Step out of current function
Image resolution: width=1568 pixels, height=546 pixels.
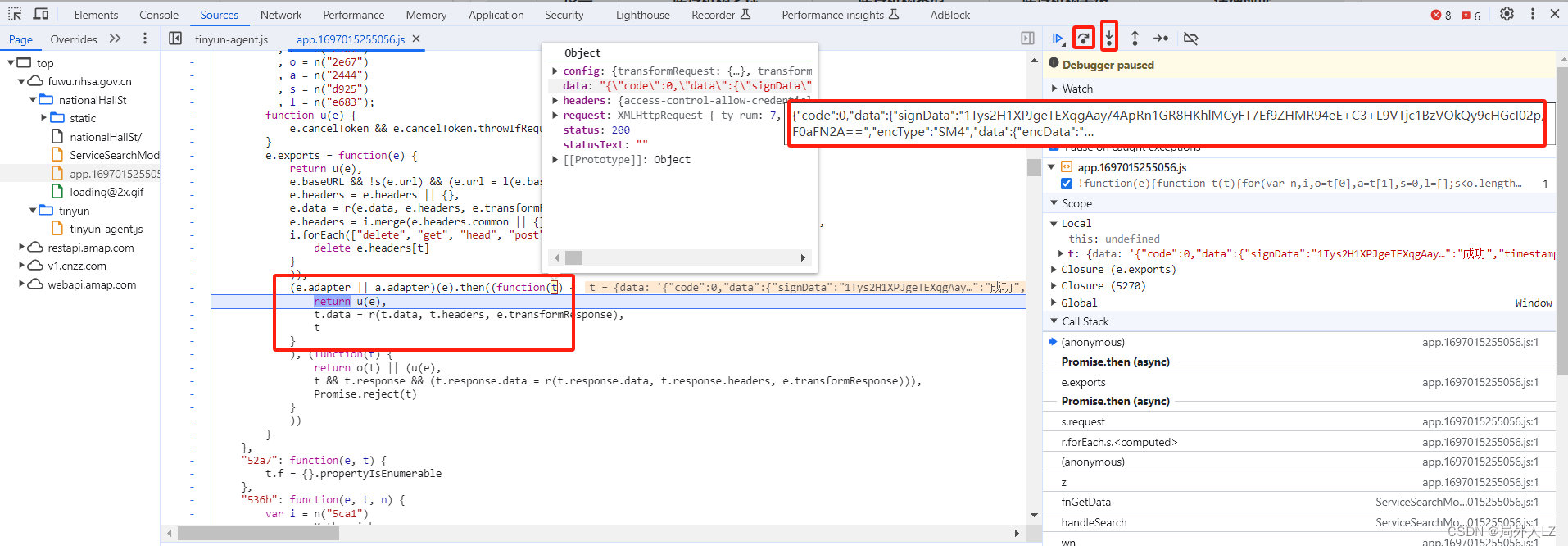point(1135,38)
